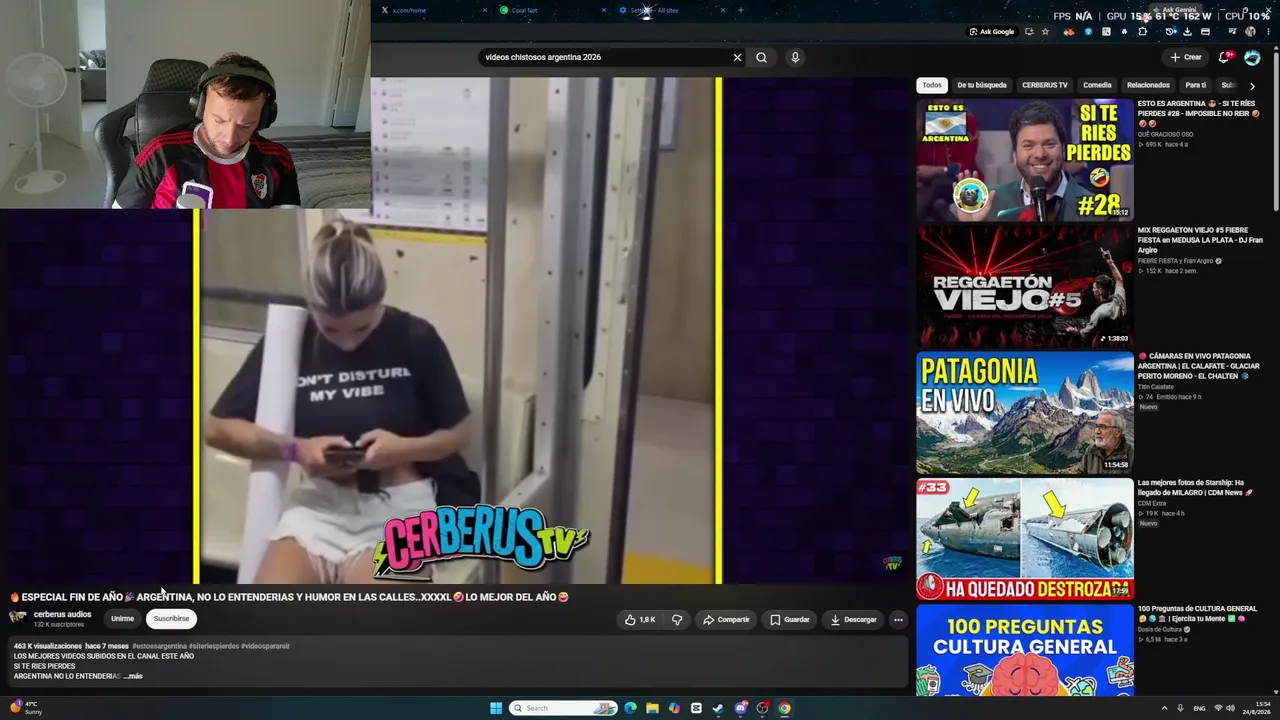Open the Reggaeton Viejo #5 thumbnail
Viewport: 1280px width, 720px height.
pos(1025,286)
